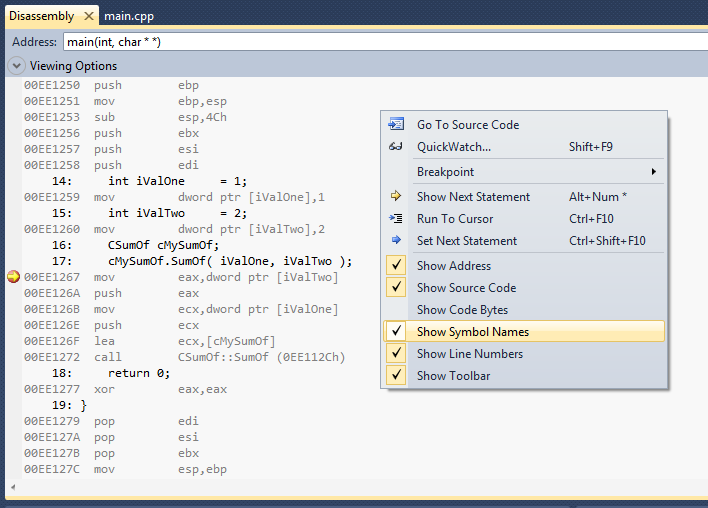Click the QuickWatch glasses icon
This screenshot has width=708, height=508.
click(396, 147)
